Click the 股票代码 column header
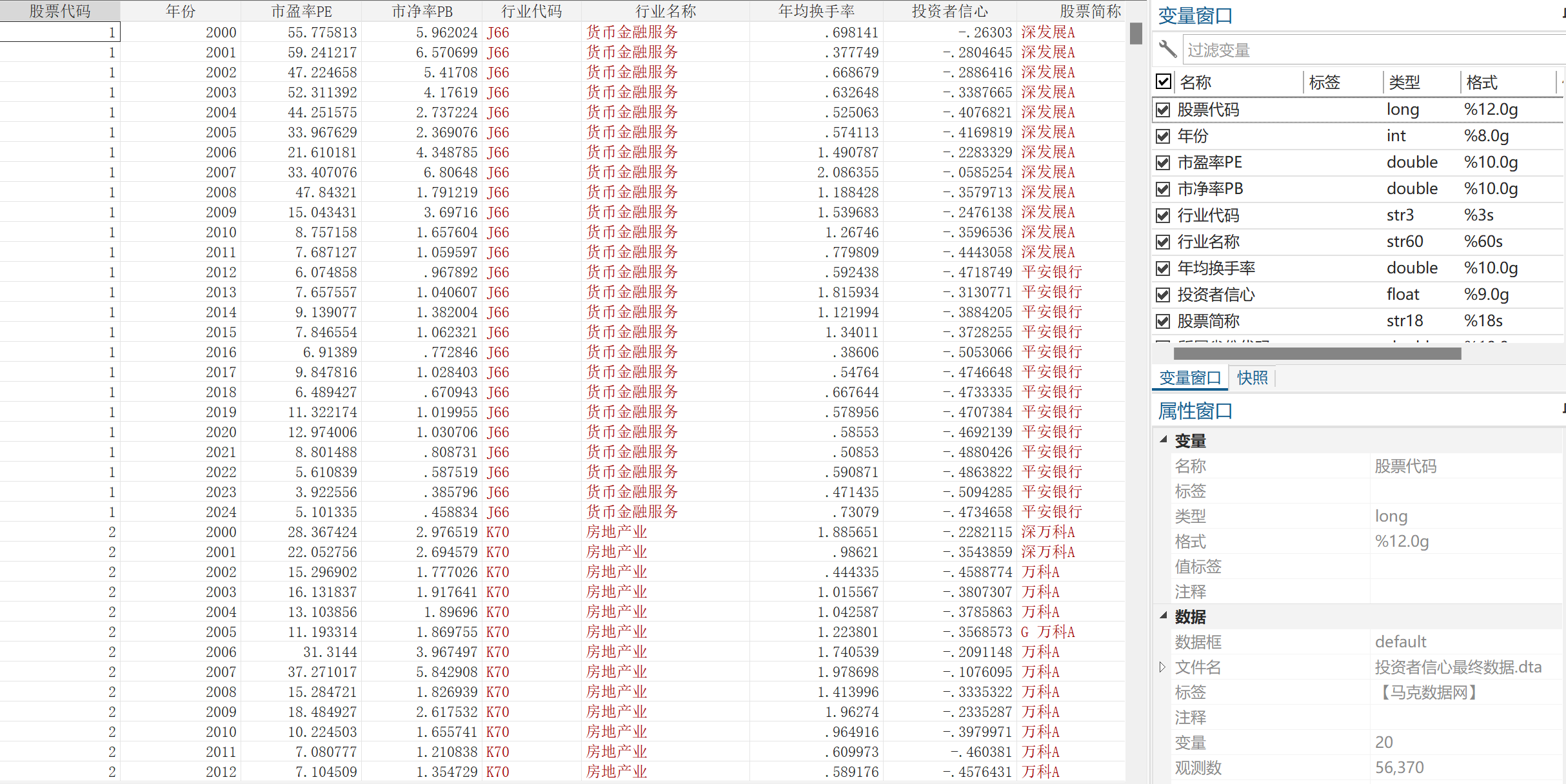The height and width of the screenshot is (784, 1566). (x=59, y=11)
